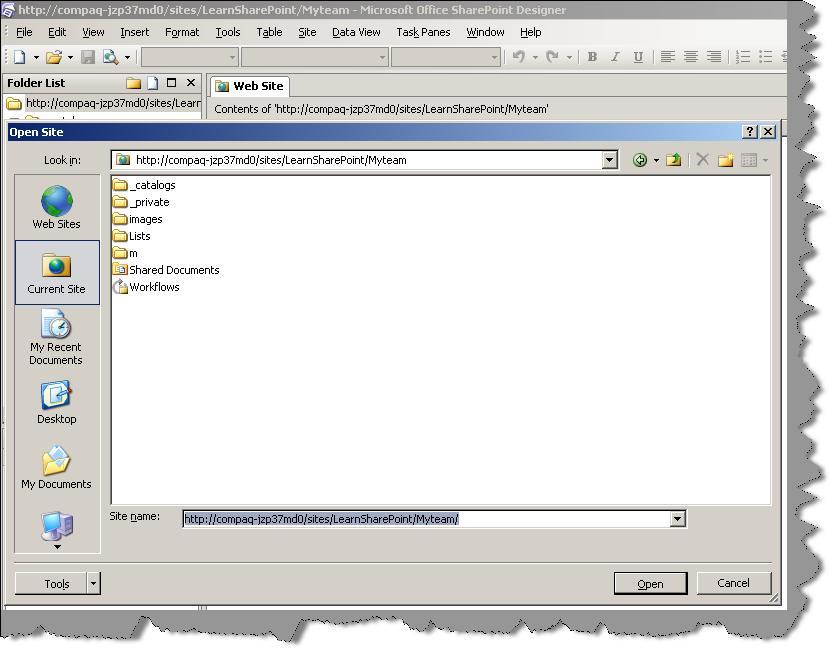Create new folder in Open Site dialog
Viewport: 830px width, 648px height.
pos(726,160)
